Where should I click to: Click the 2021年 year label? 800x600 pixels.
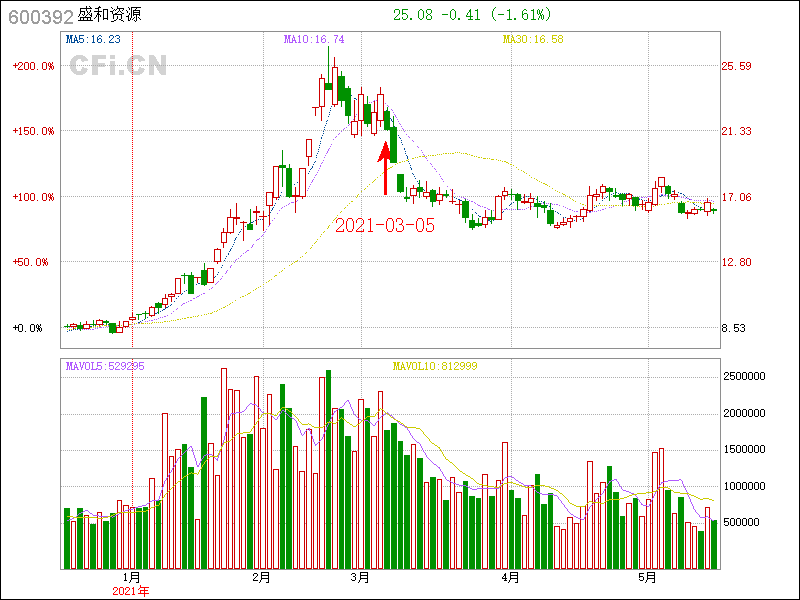tap(130, 592)
